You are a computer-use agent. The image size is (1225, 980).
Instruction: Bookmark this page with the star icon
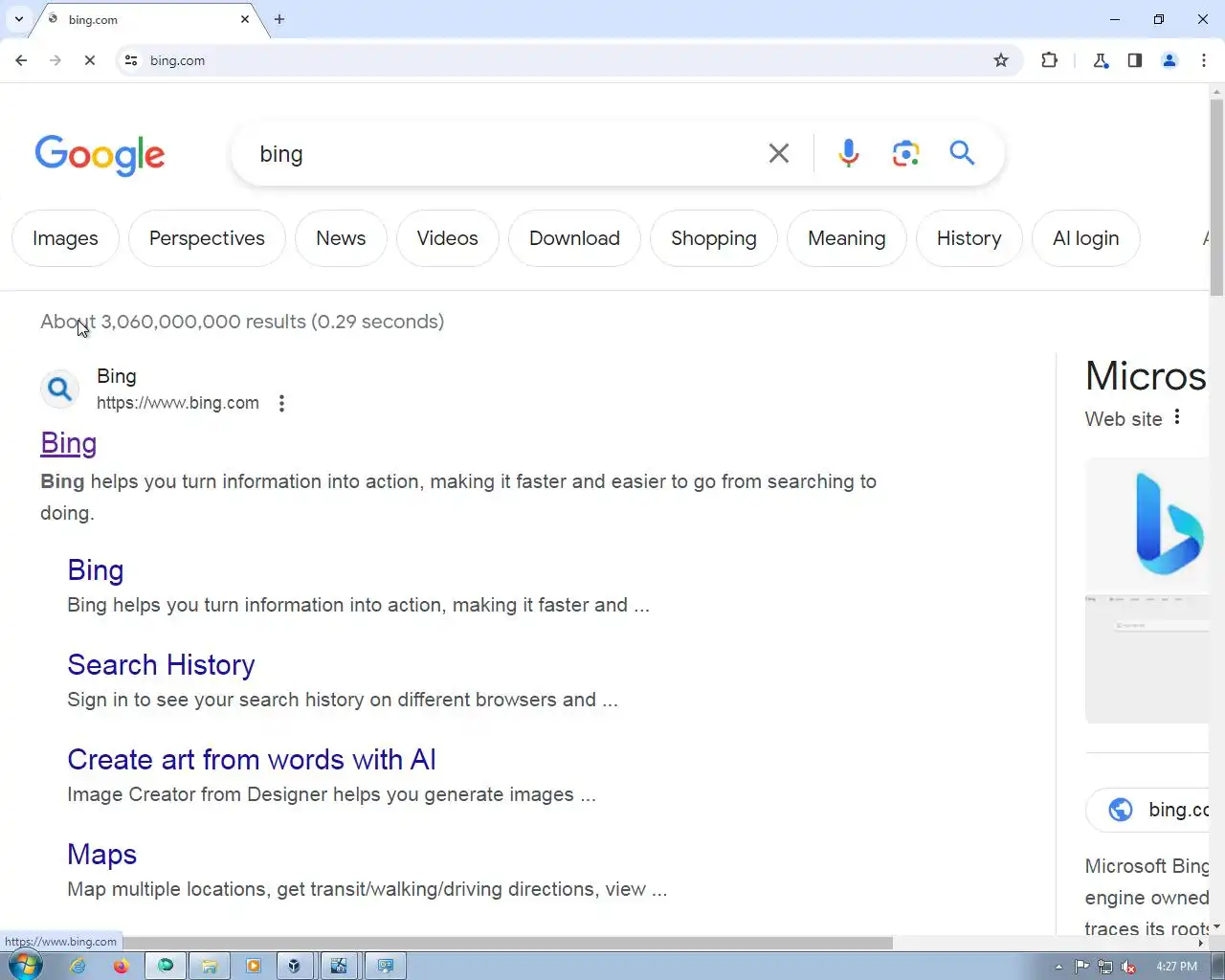point(1001,60)
